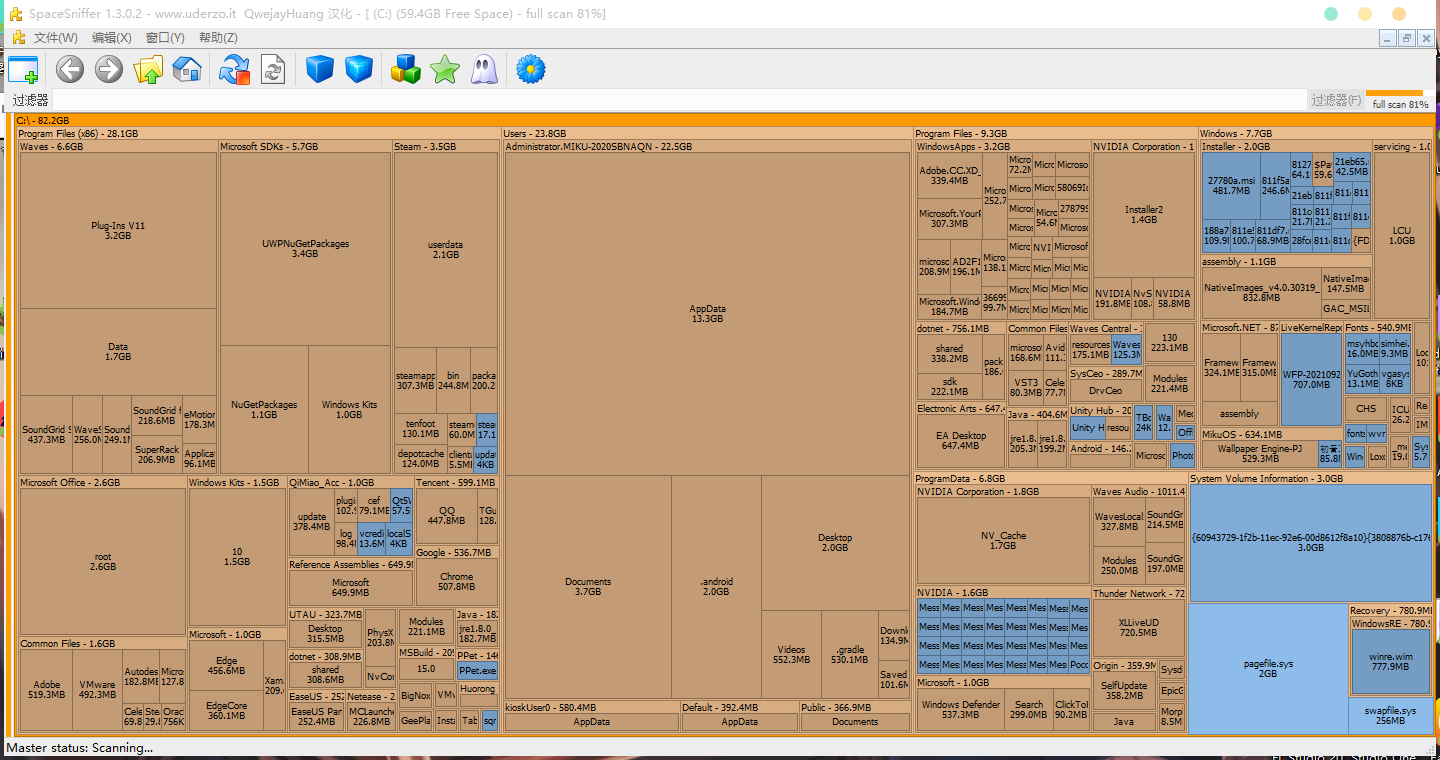Select the Chrome 507.8MB block
Viewport: 1440px width, 760px height.
click(x=456, y=582)
